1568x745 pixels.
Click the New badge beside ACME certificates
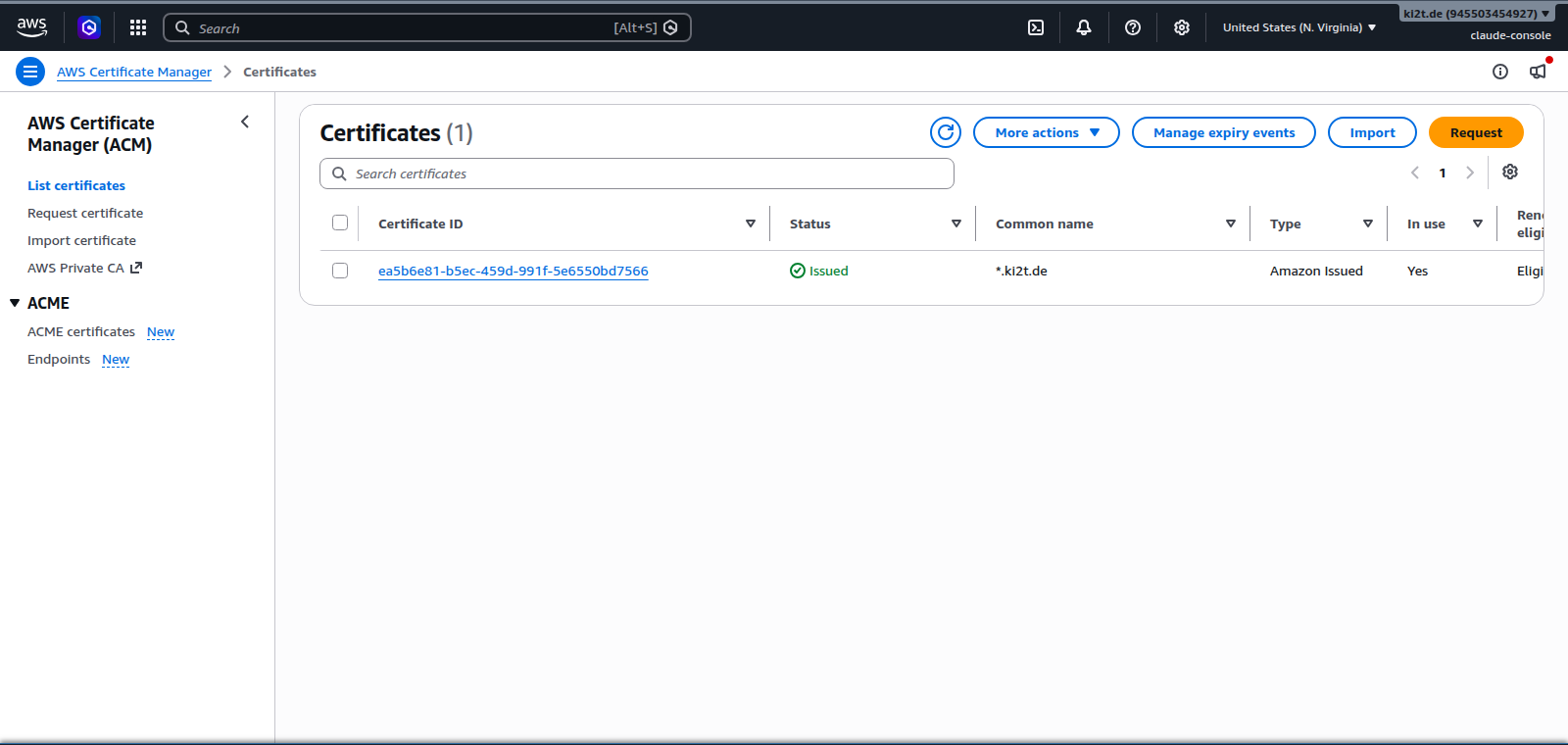[x=161, y=331]
